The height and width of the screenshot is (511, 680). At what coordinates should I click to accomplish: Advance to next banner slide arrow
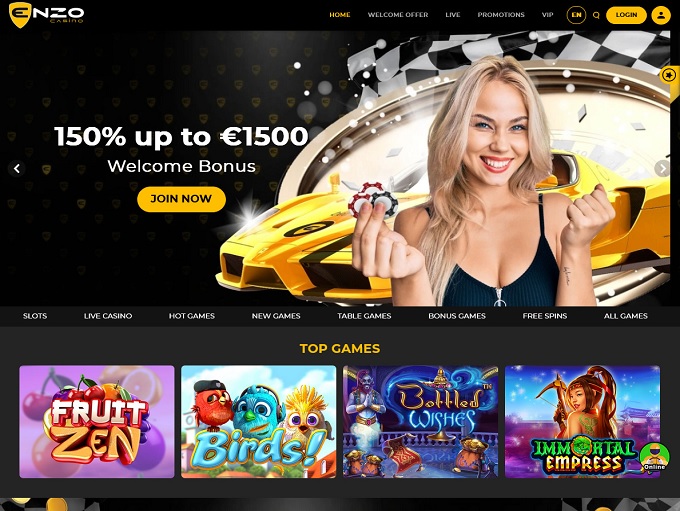[x=662, y=168]
